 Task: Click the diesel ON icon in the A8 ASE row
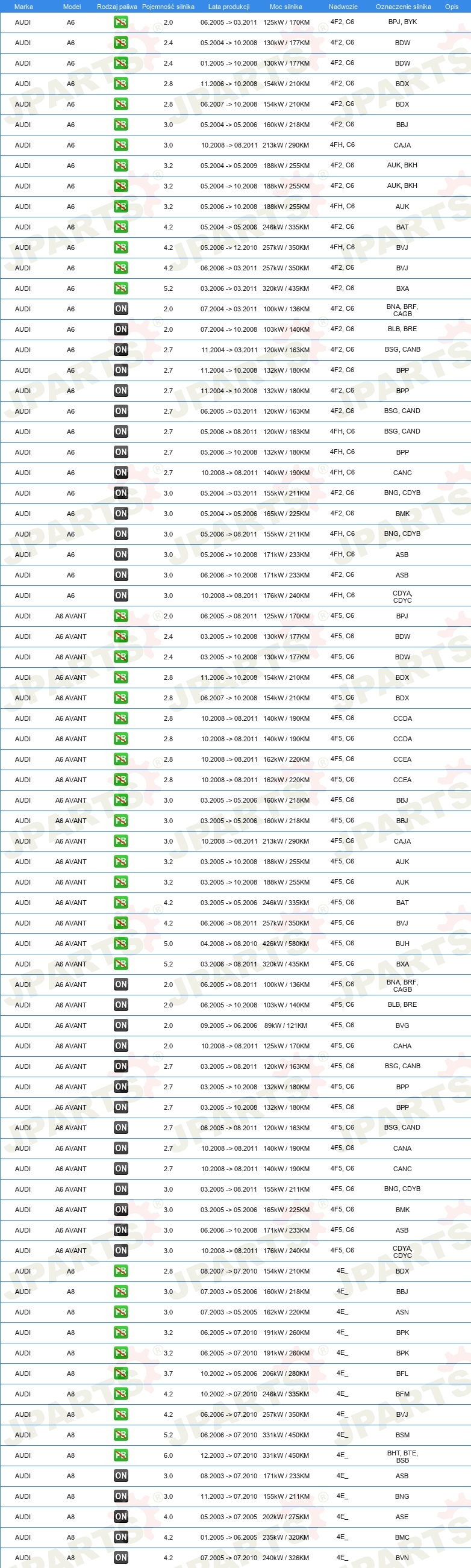[120, 1517]
